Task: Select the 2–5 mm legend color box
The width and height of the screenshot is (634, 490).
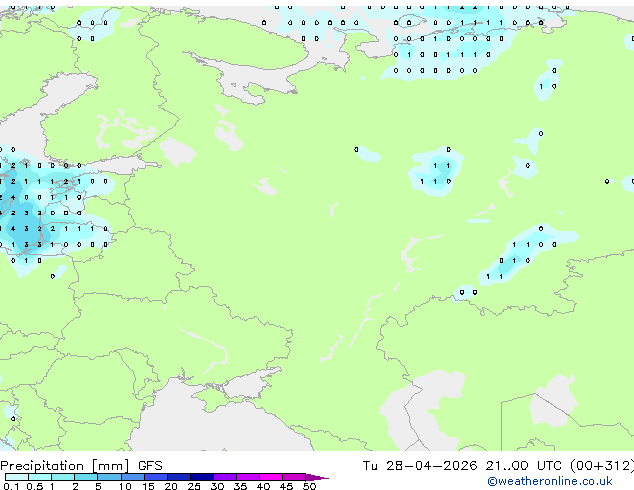Action: pyautogui.click(x=86, y=477)
